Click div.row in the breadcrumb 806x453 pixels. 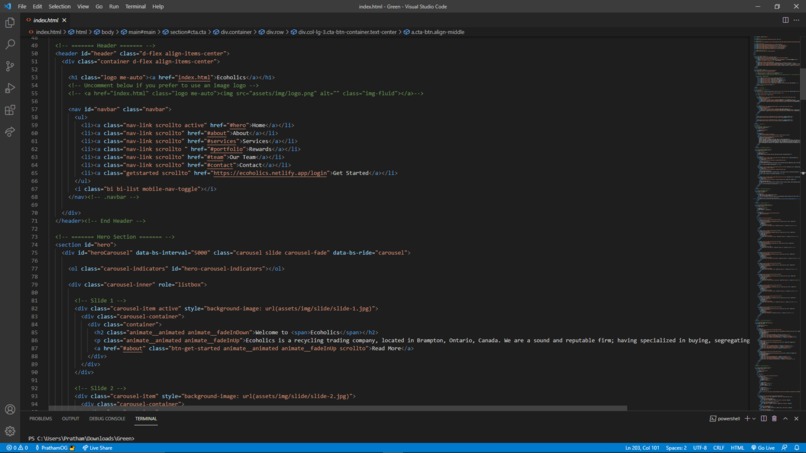pyautogui.click(x=274, y=32)
